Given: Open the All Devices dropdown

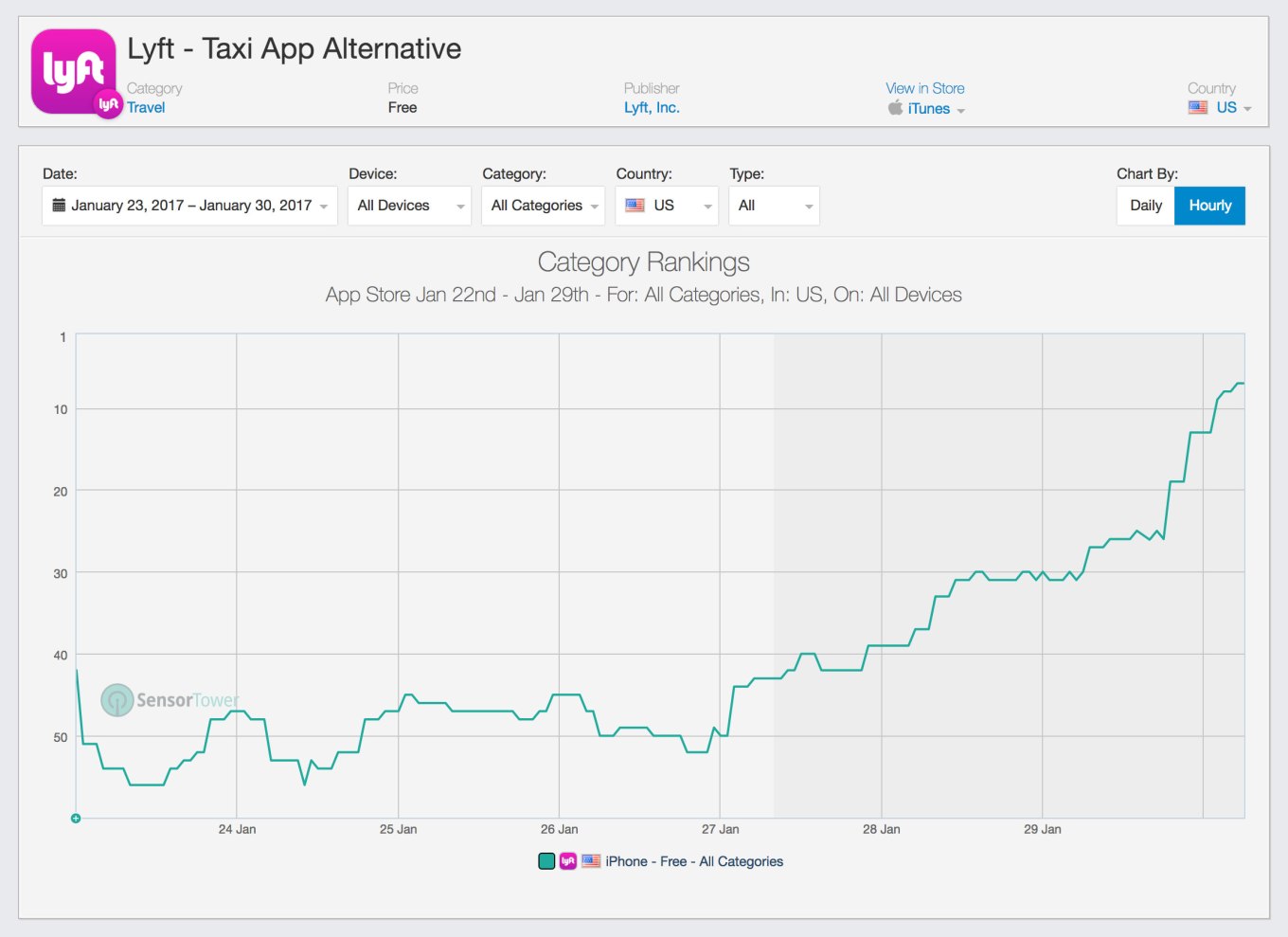Looking at the screenshot, I should click(409, 206).
